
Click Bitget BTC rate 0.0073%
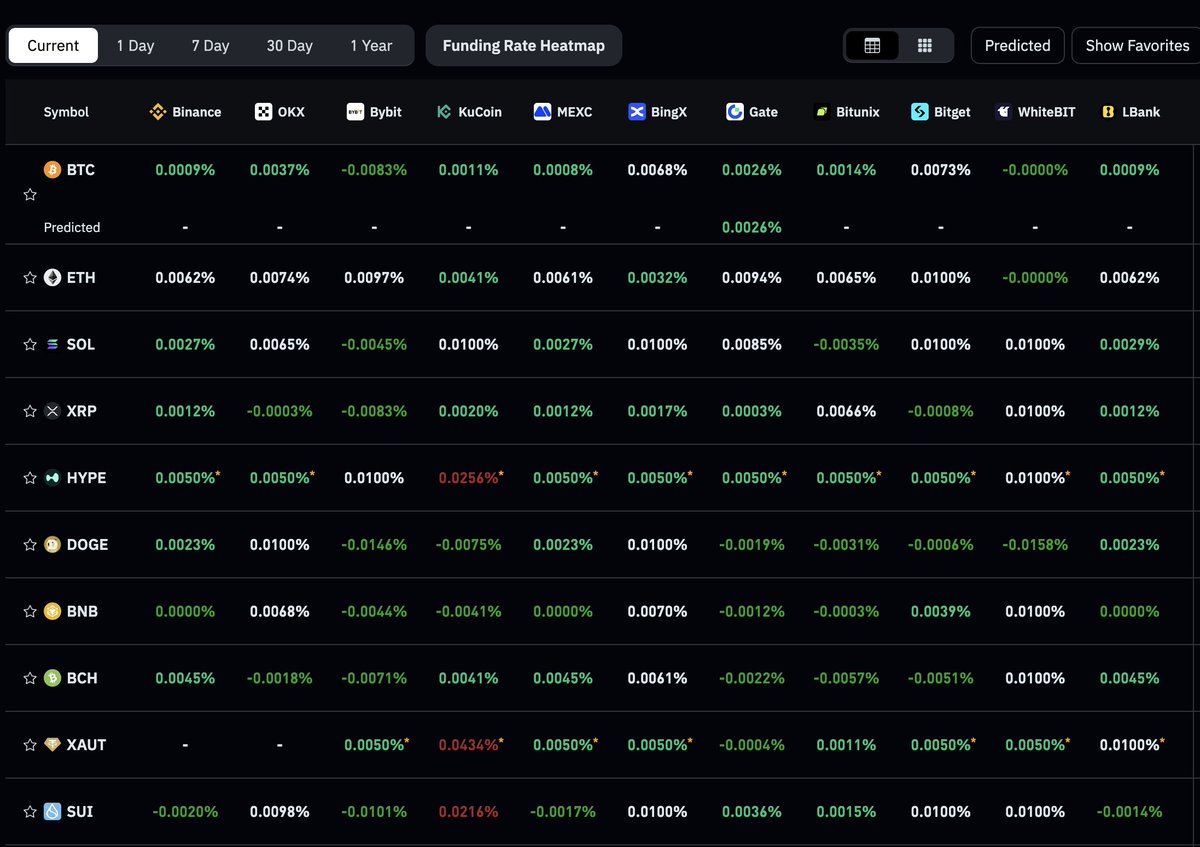coord(940,170)
